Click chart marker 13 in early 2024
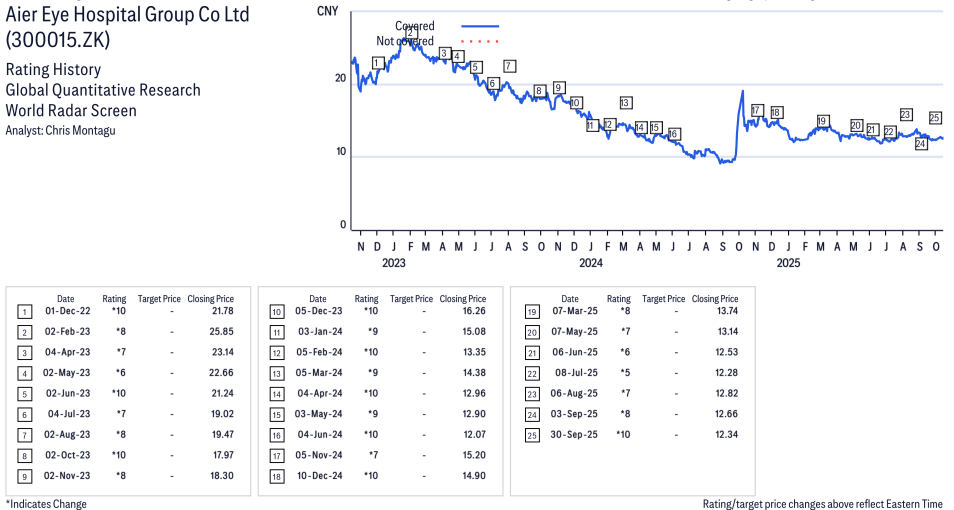This screenshot has height=510, width=954. pyautogui.click(x=625, y=103)
